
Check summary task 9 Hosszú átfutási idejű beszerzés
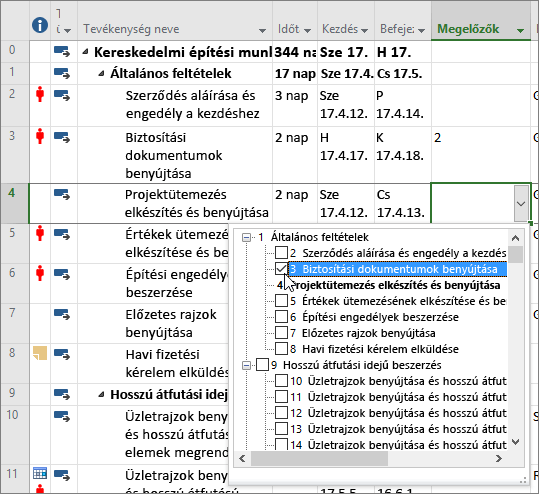262,365
